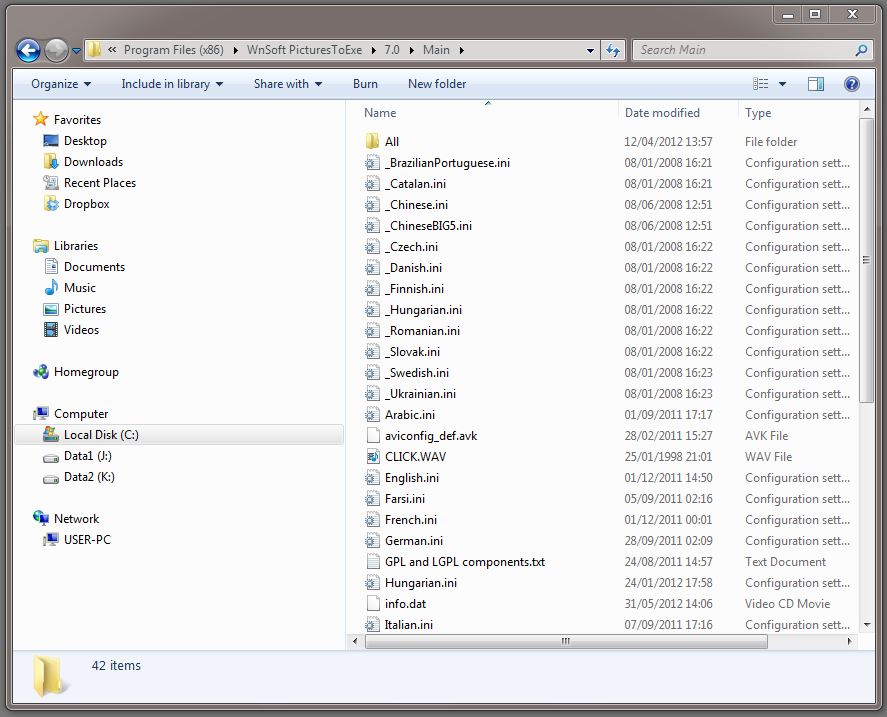
Task: Open the Music library
Action: coord(80,287)
